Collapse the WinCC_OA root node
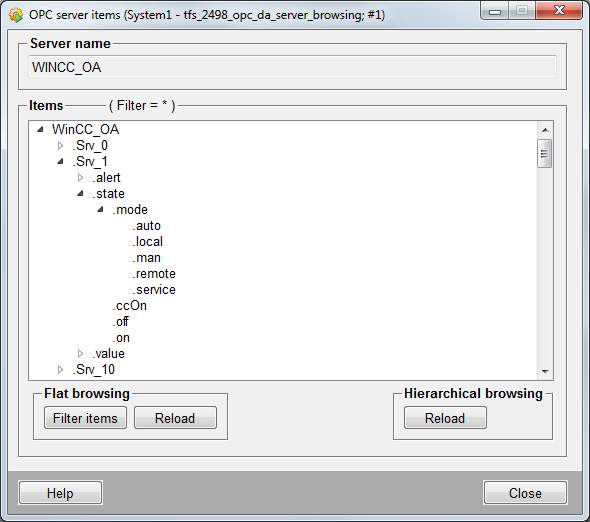The width and height of the screenshot is (590, 522). point(40,129)
